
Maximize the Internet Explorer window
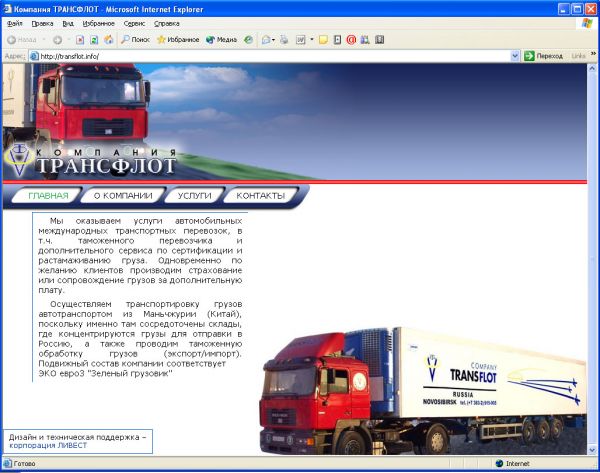coord(577,9)
